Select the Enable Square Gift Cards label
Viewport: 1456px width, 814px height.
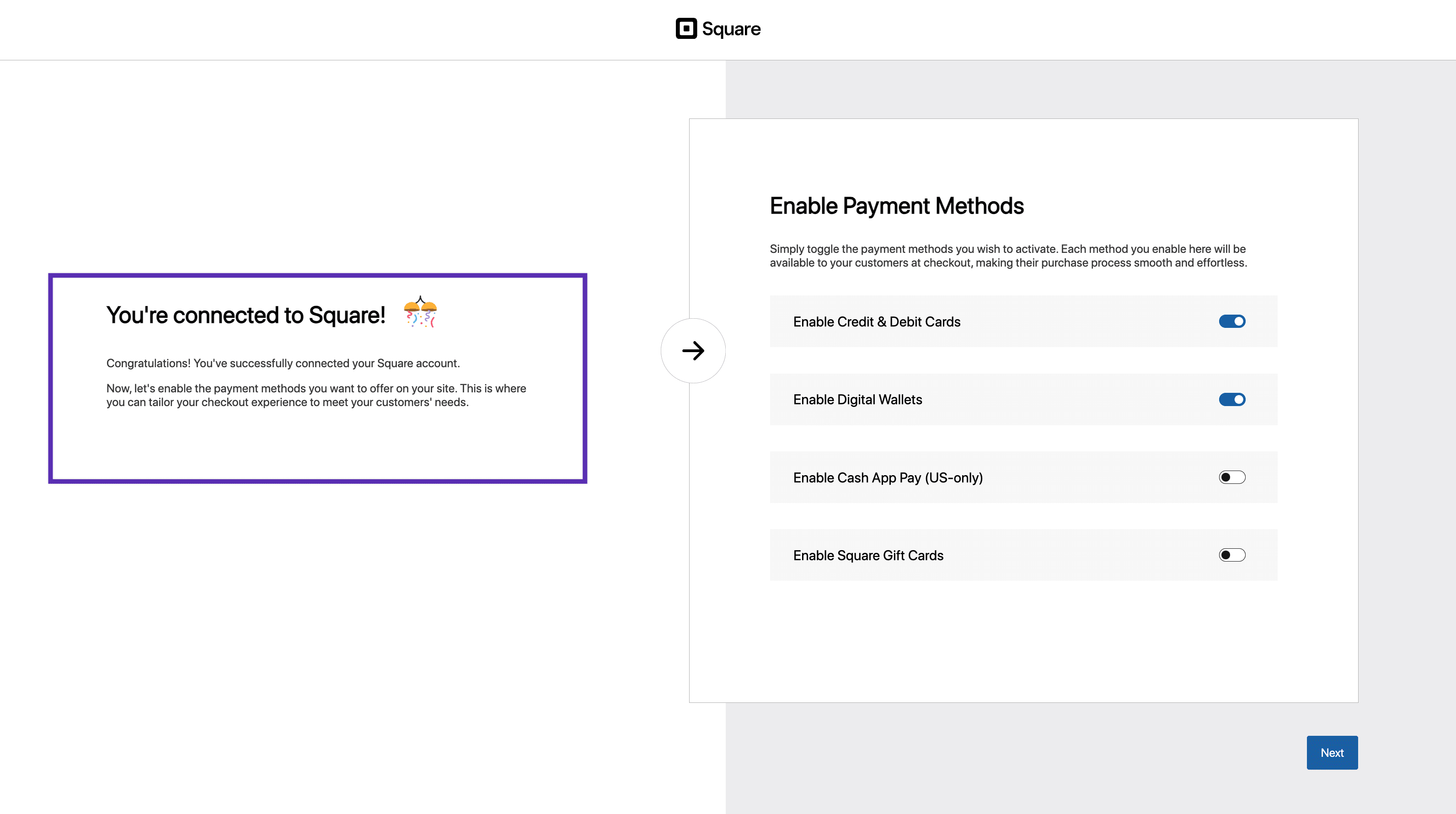pyautogui.click(x=868, y=555)
